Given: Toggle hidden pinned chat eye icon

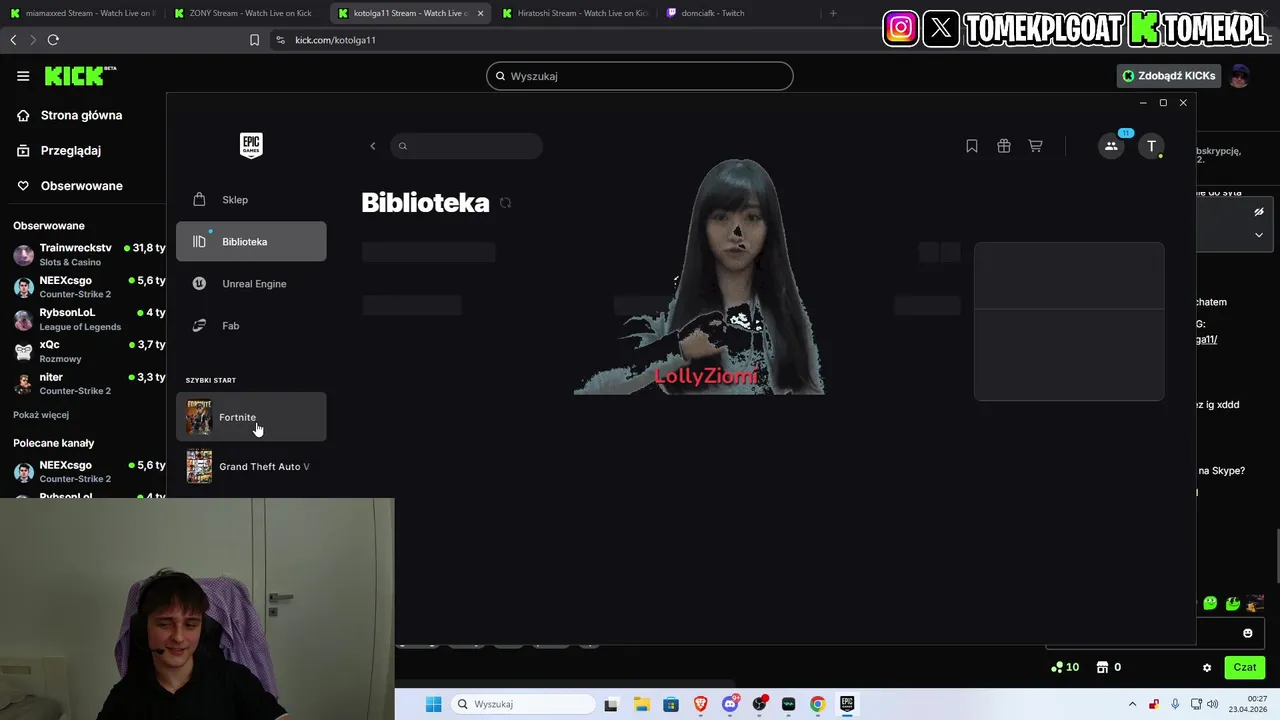Looking at the screenshot, I should pyautogui.click(x=1259, y=212).
